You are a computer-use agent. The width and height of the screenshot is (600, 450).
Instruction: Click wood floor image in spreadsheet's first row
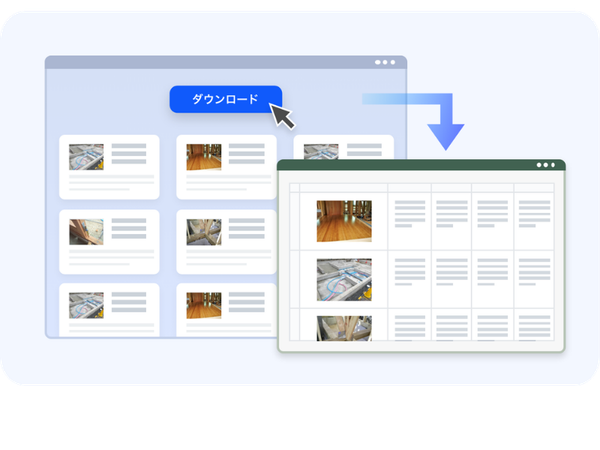point(344,221)
